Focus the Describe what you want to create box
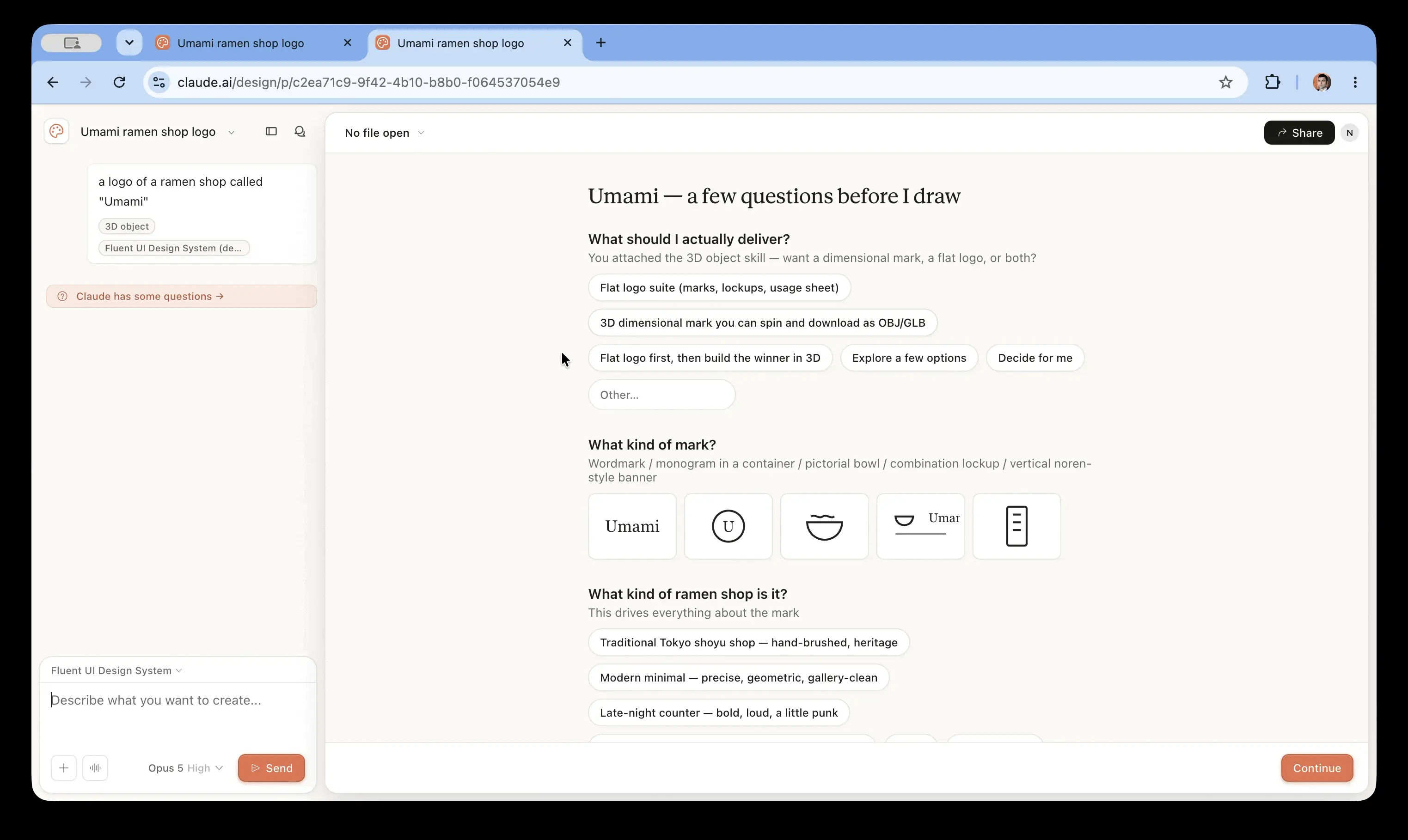This screenshot has height=840, width=1408. click(x=177, y=715)
